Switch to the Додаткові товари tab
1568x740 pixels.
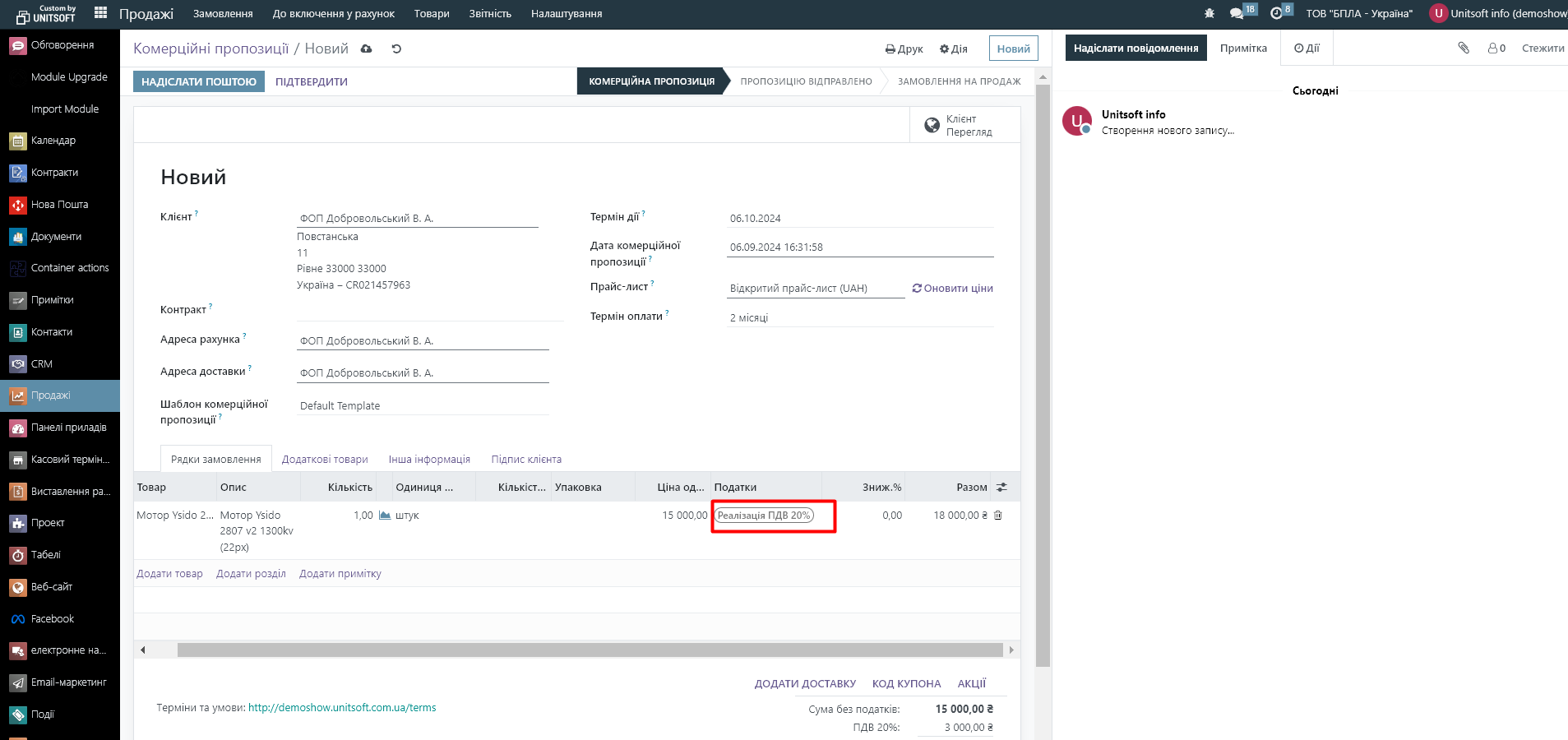(x=325, y=460)
